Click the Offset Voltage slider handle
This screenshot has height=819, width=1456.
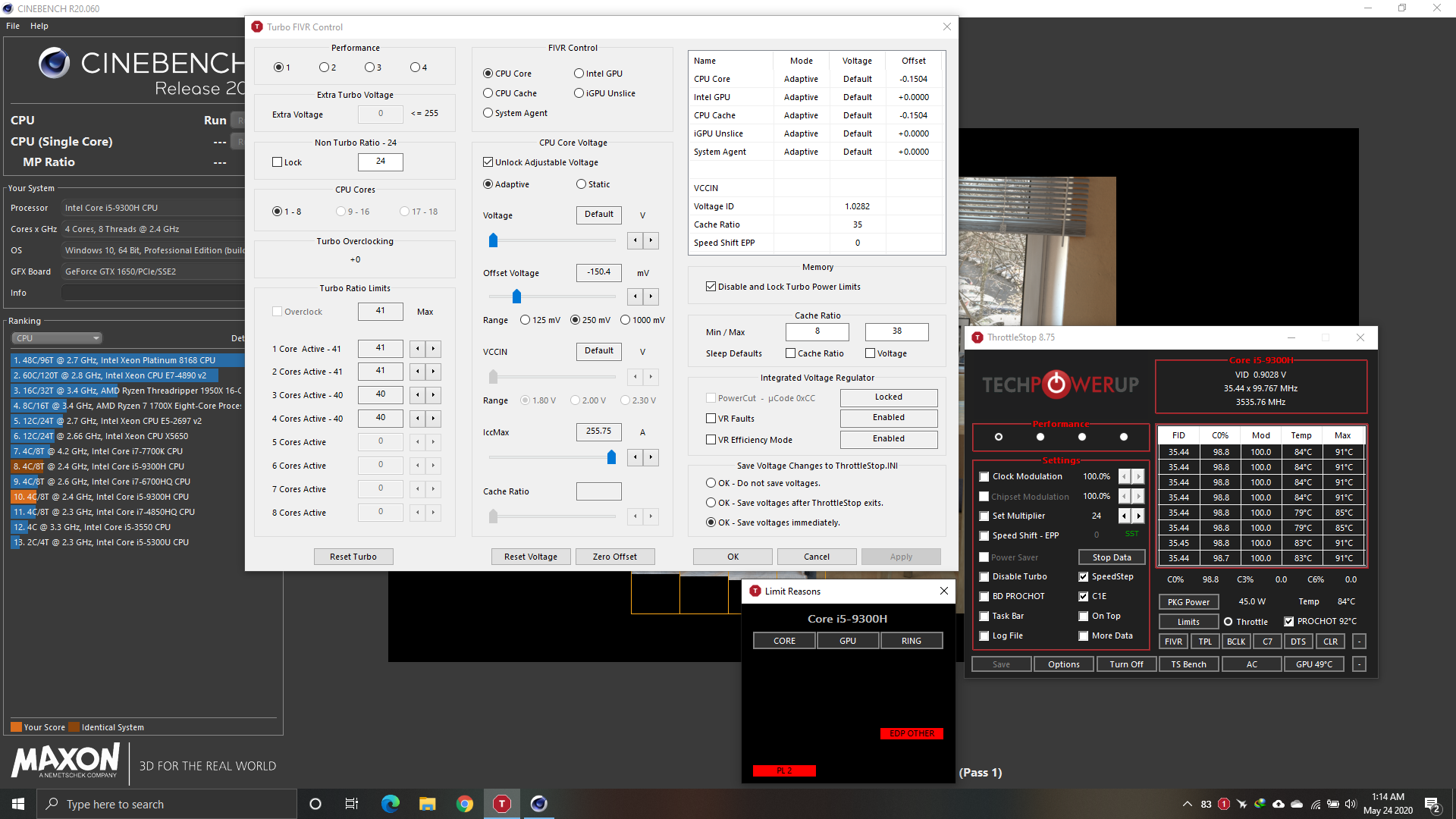click(516, 297)
